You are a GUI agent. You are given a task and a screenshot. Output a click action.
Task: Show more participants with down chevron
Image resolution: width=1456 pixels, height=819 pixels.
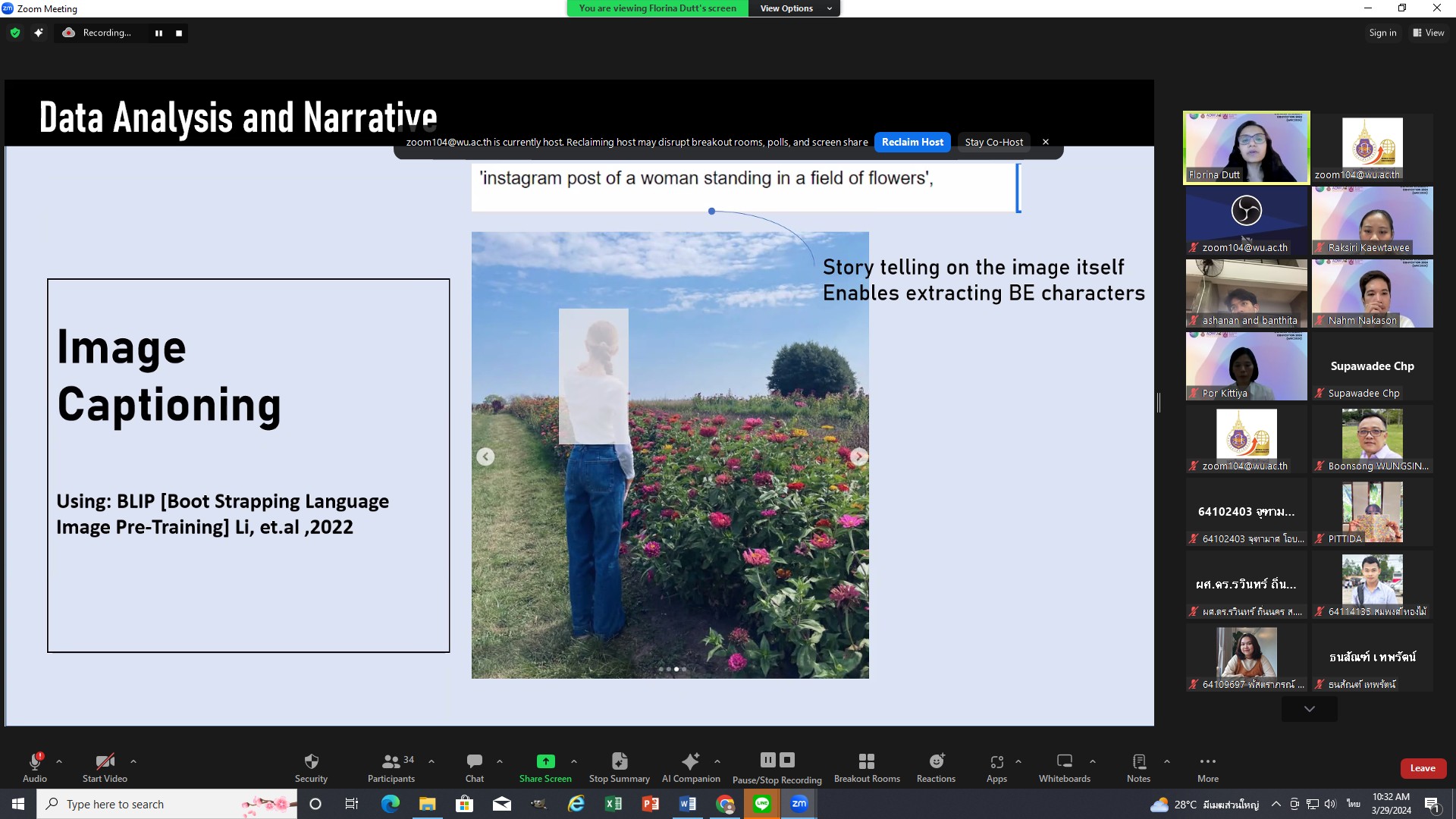[x=1309, y=709]
